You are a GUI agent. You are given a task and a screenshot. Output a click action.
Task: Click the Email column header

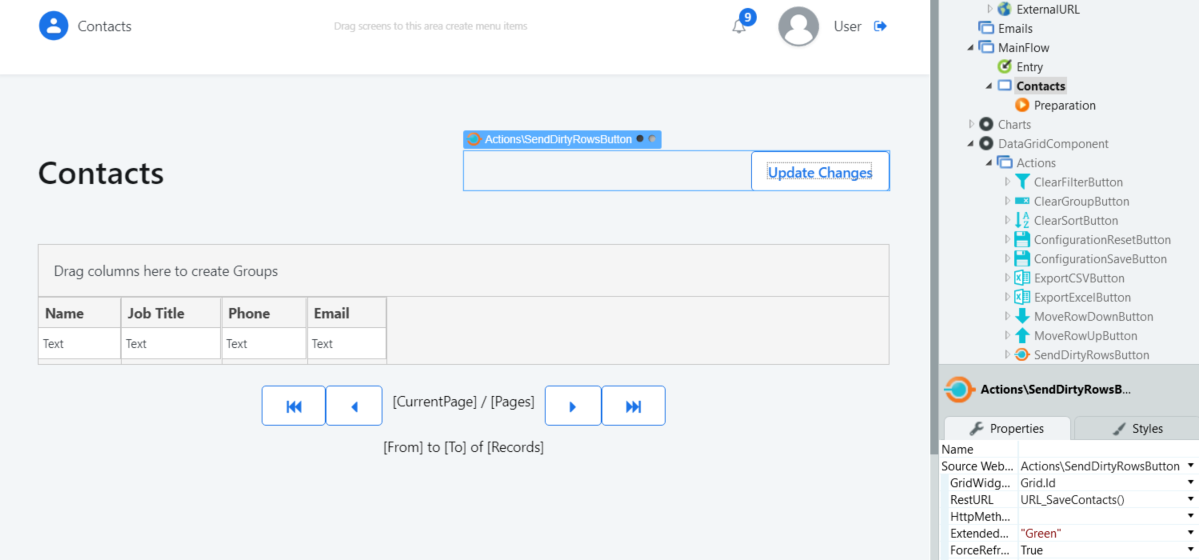[x=346, y=313]
